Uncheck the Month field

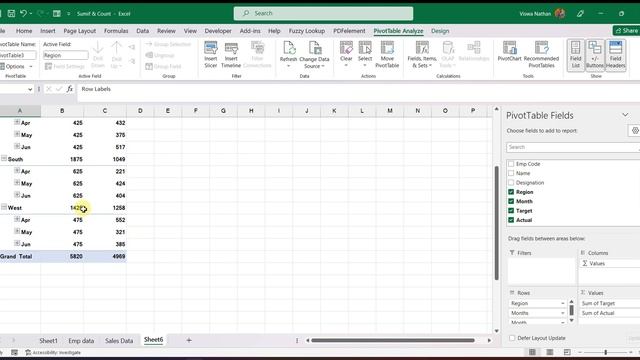(x=511, y=201)
